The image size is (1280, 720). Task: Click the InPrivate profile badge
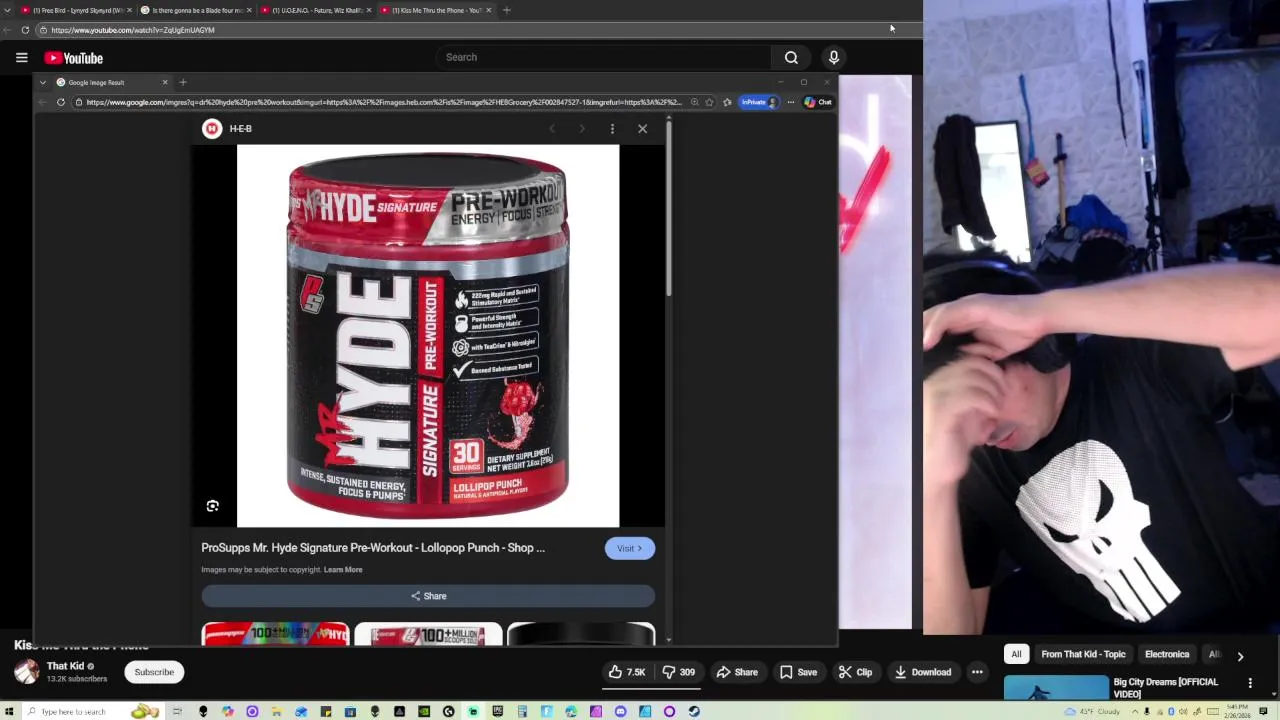tap(759, 102)
